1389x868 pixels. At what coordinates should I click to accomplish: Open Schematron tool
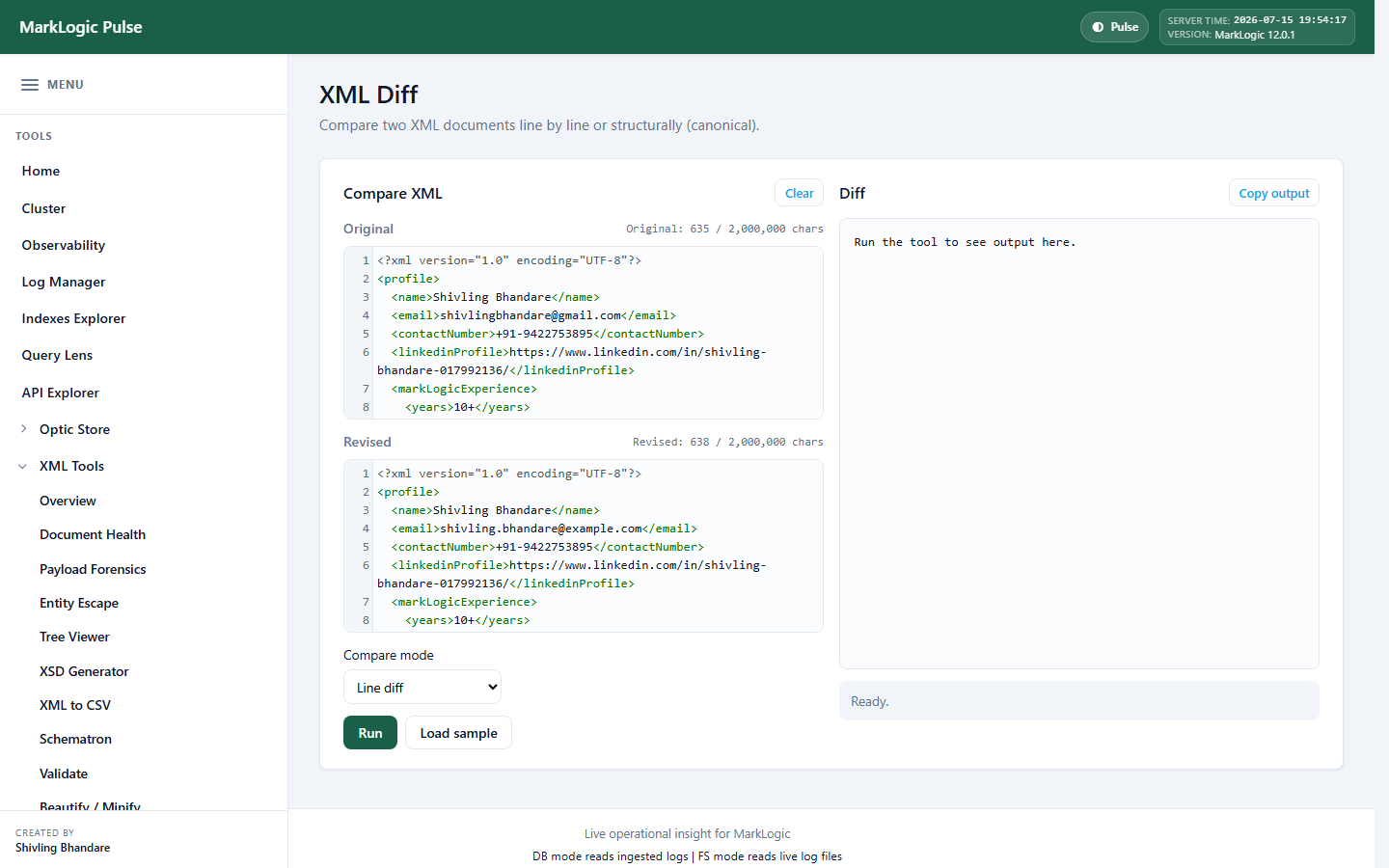coord(75,739)
